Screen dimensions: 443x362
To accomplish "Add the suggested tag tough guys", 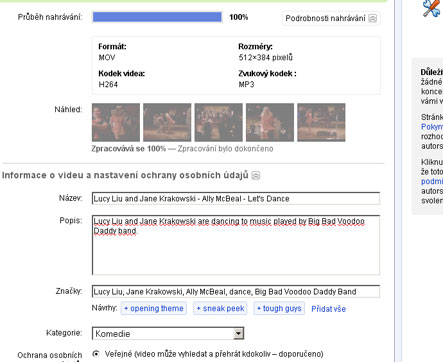I will click(x=279, y=309).
